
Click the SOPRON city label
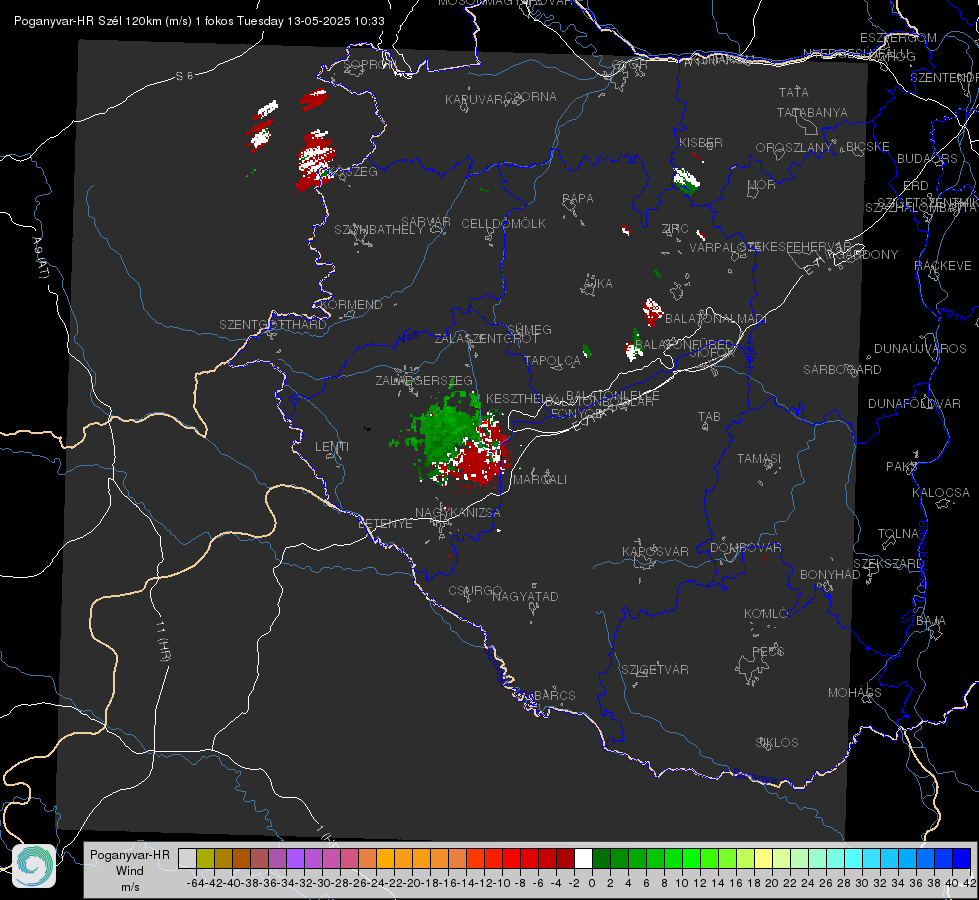(370, 64)
